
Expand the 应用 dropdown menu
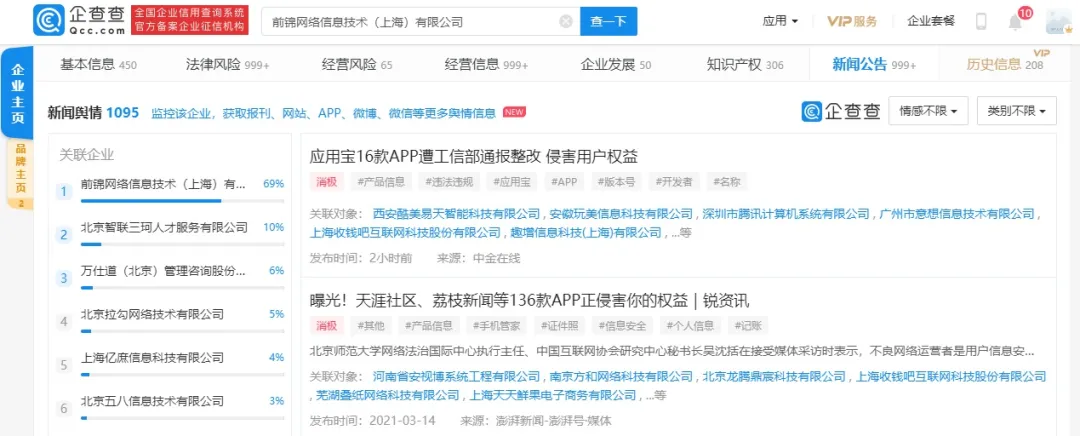780,21
